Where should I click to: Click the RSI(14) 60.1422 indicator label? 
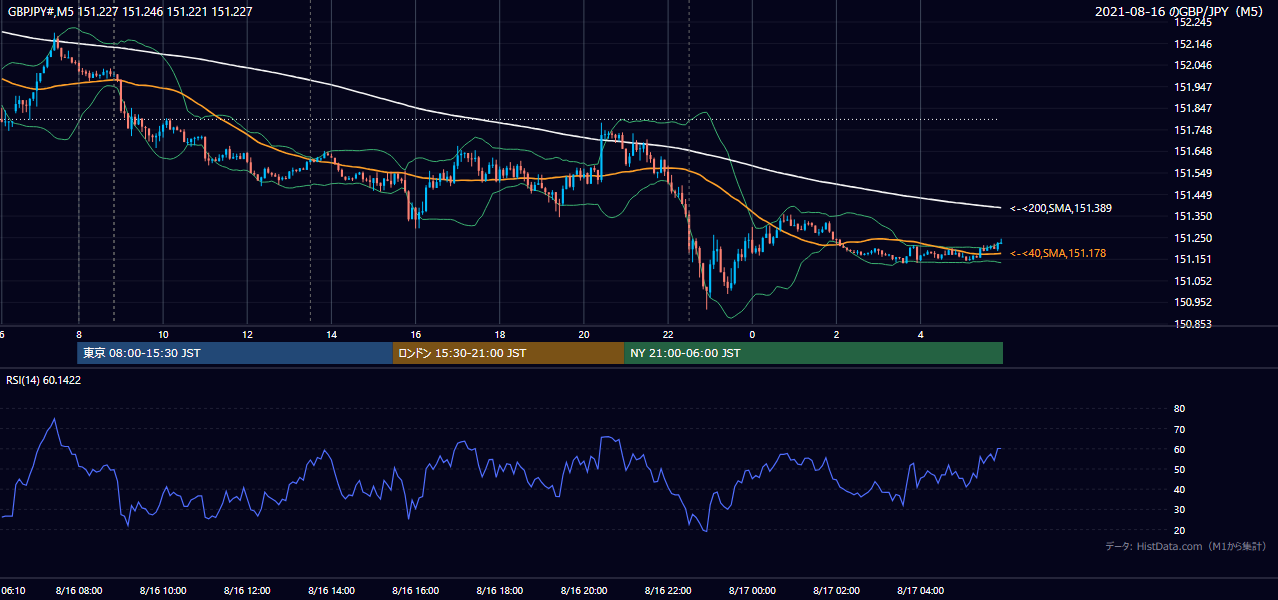(x=43, y=380)
